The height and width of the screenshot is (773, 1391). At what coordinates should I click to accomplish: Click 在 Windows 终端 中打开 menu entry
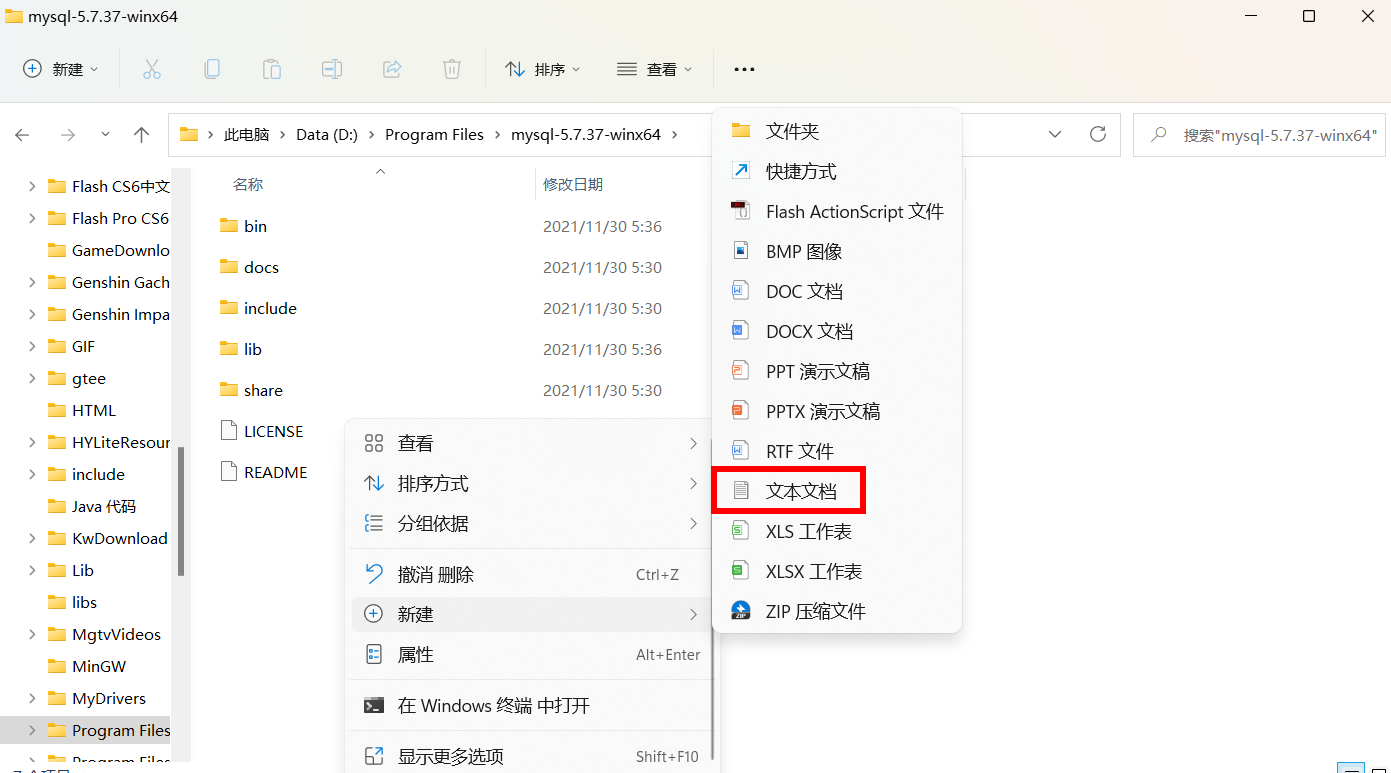[x=493, y=706]
